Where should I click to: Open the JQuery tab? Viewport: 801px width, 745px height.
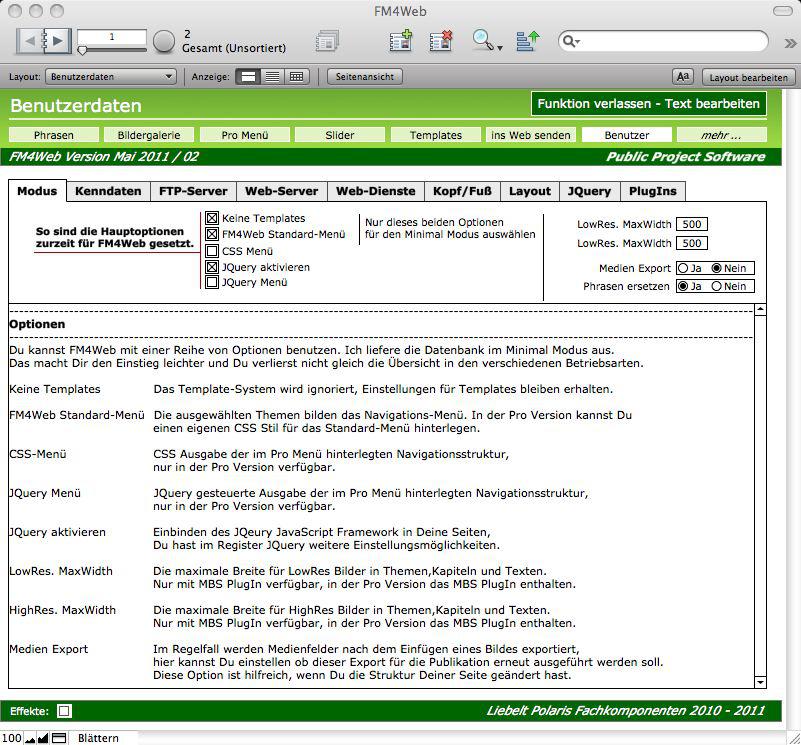(x=589, y=191)
